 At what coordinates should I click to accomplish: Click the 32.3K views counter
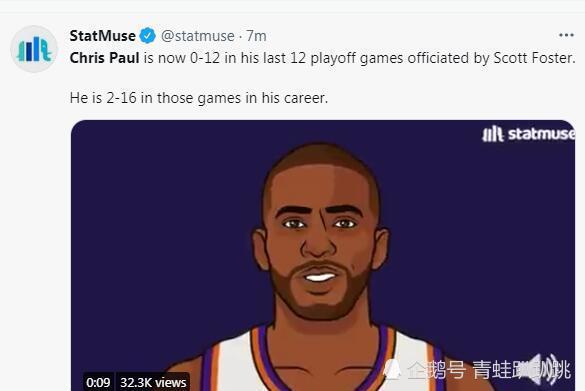153,382
